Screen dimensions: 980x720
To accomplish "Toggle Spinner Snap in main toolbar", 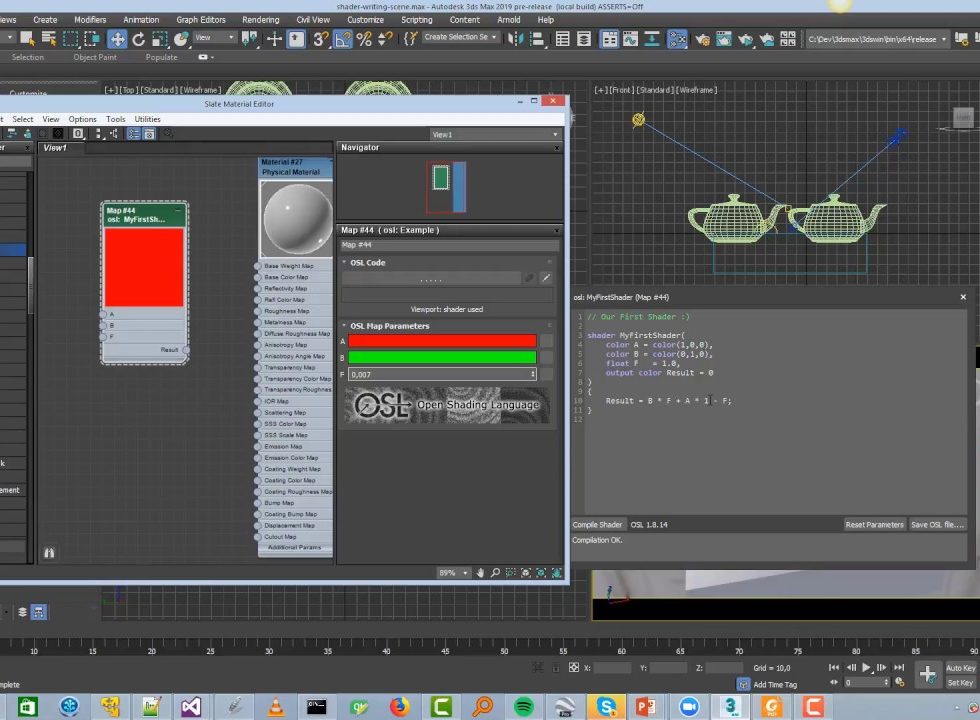I will tap(386, 39).
